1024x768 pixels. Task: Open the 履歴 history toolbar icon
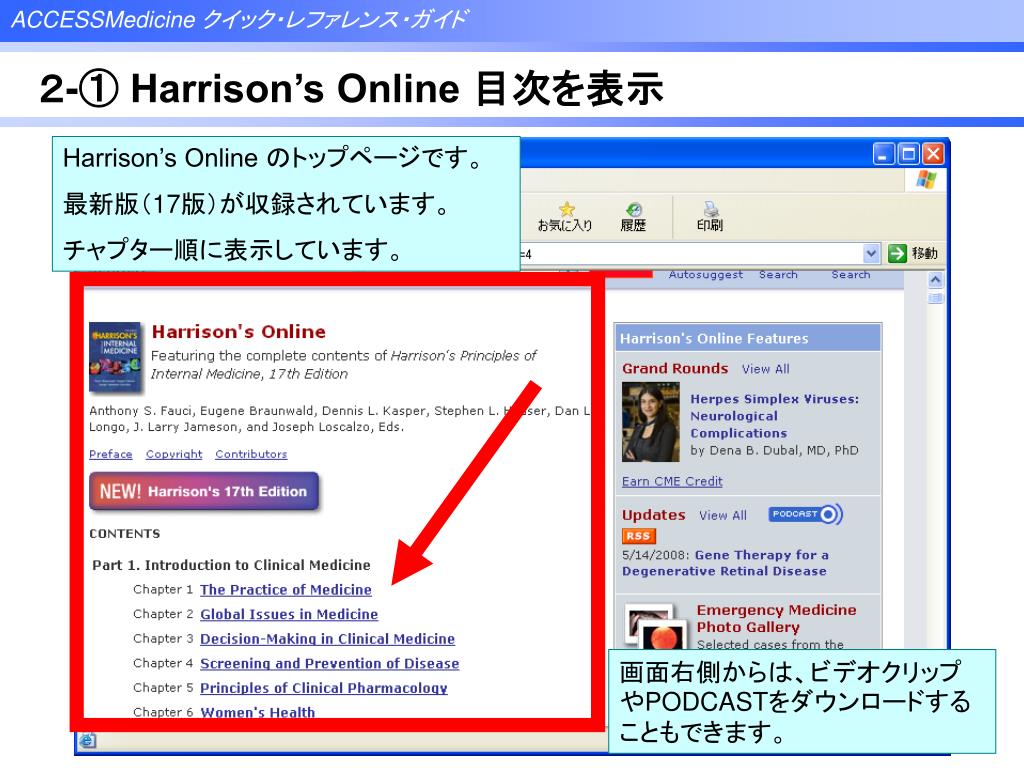coord(633,210)
